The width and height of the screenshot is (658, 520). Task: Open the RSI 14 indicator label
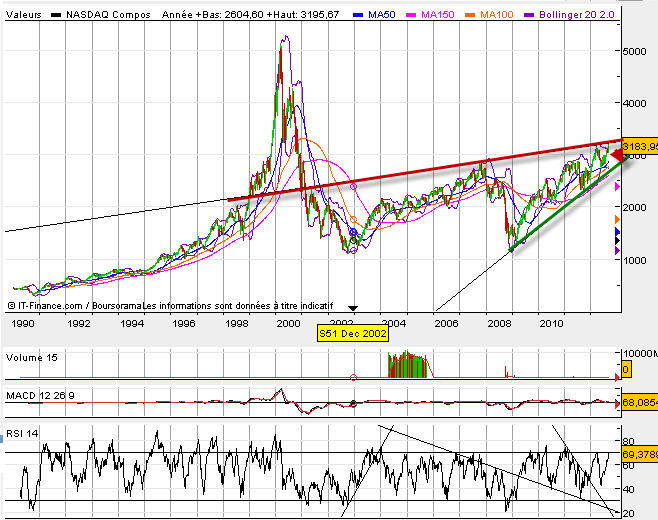(x=24, y=432)
